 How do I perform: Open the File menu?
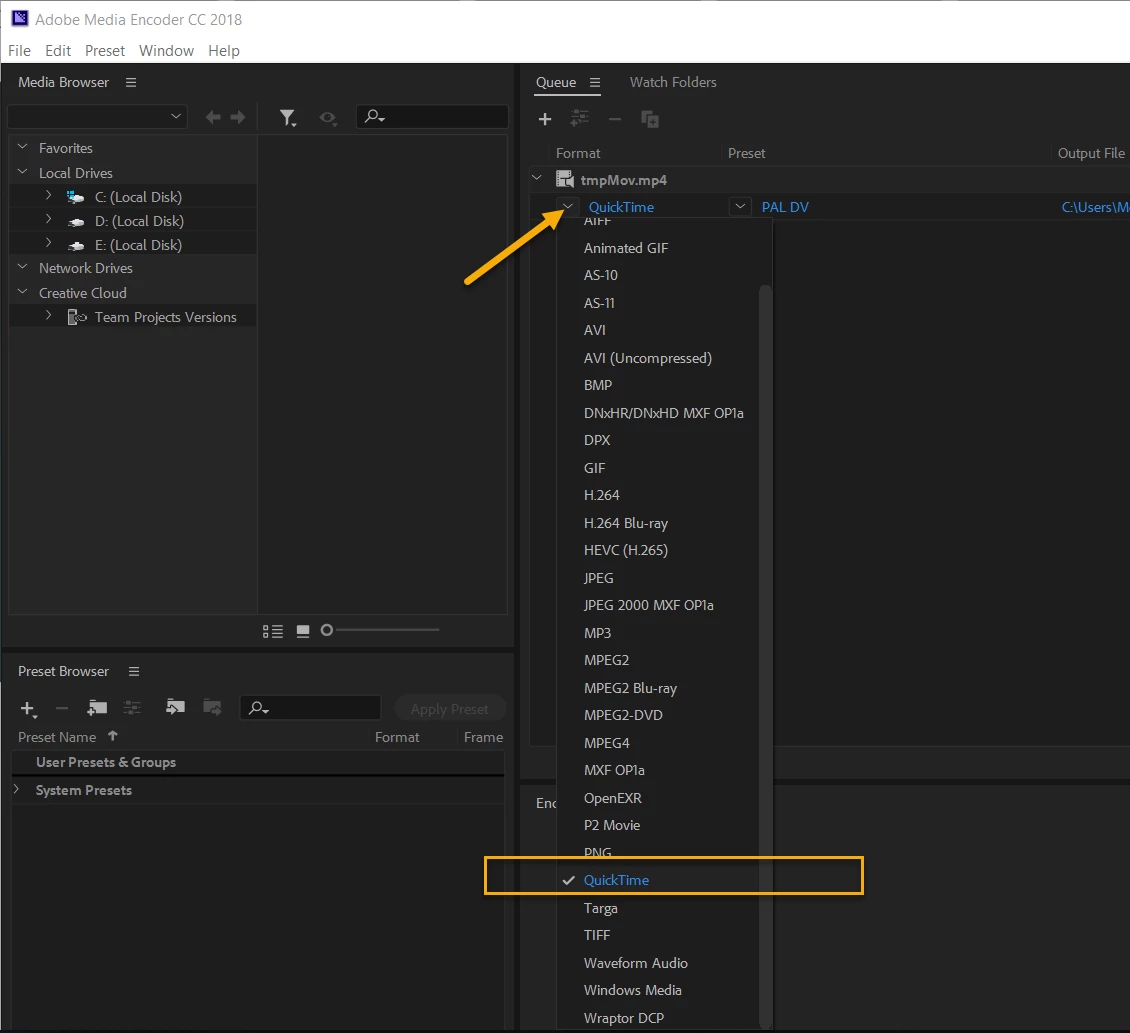click(19, 50)
